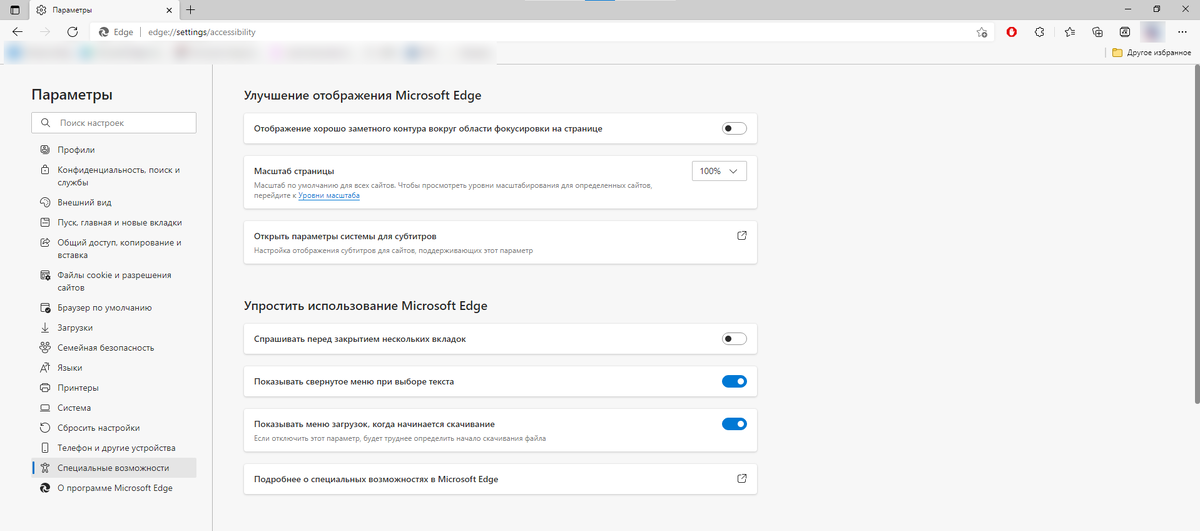
Task: Open Телефон и другие устройства section
Action: 114,448
